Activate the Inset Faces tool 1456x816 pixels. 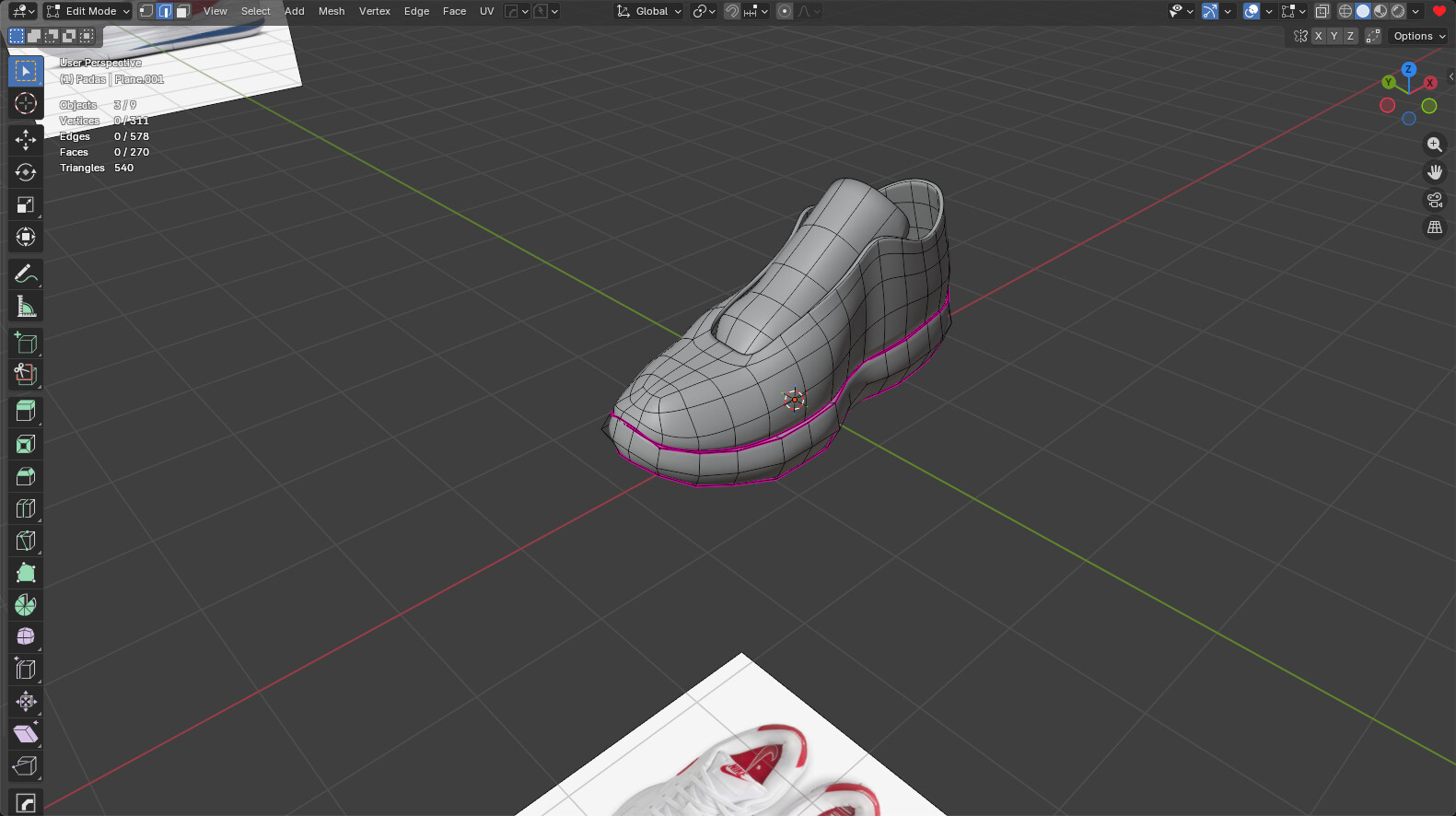26,444
